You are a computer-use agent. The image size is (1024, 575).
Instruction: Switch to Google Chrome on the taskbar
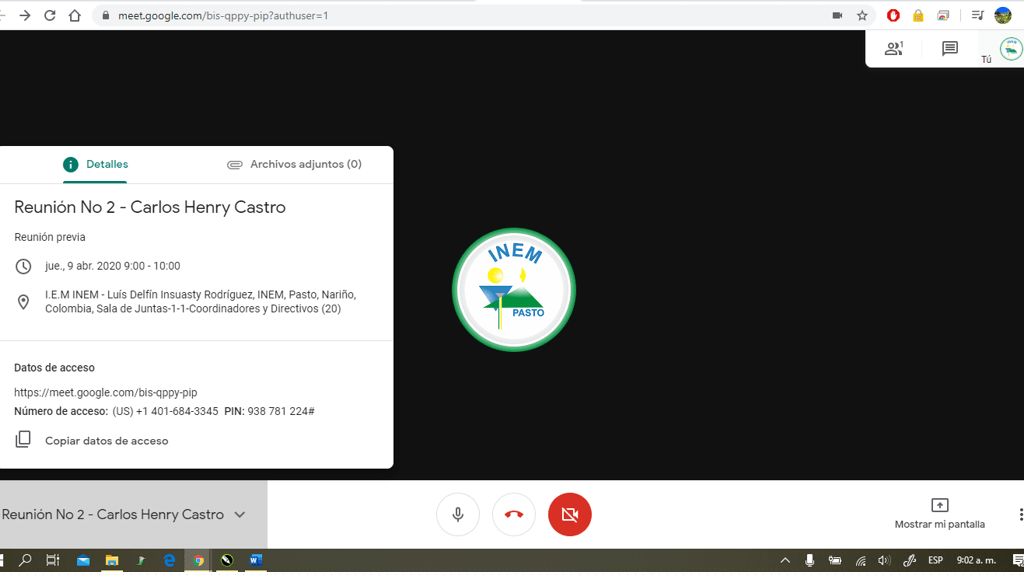[198, 560]
